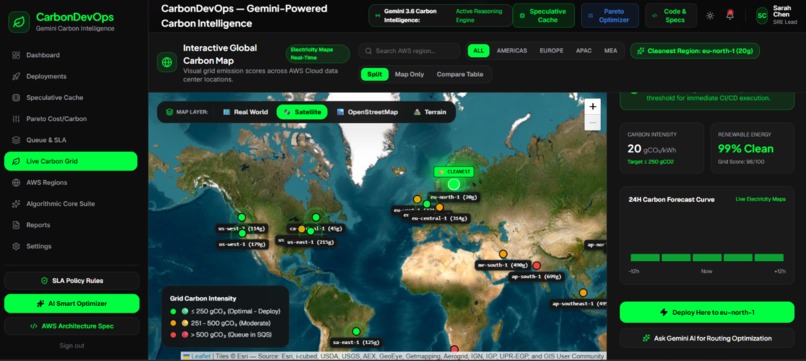806x361 pixels.
Task: Click the eu-north-1 cleanest map marker
Action: point(453,184)
